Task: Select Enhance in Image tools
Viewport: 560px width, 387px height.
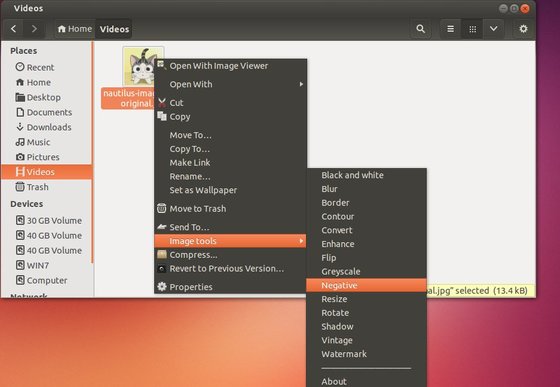Action: coord(366,244)
